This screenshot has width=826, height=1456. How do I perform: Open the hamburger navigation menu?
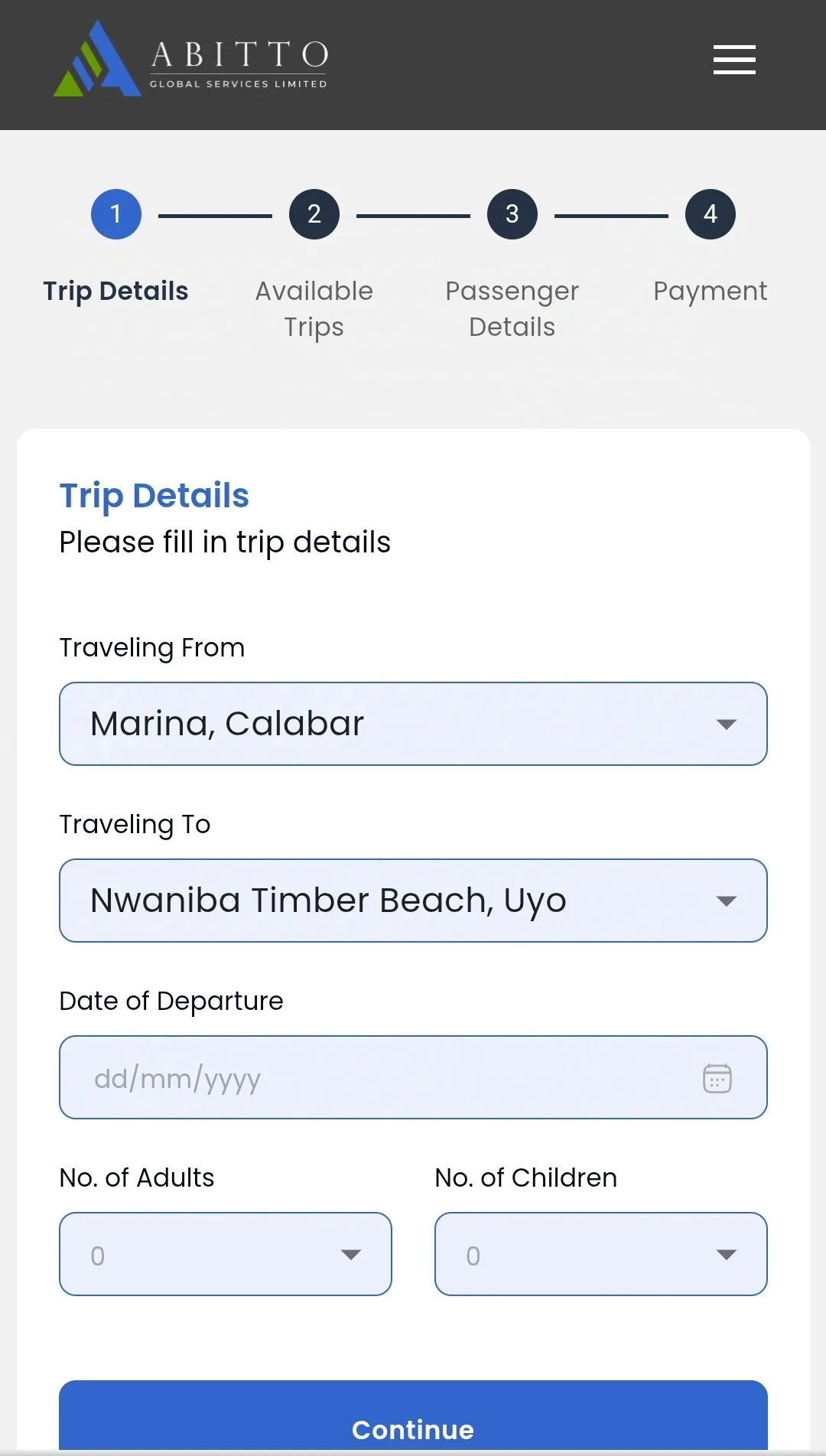point(734,60)
